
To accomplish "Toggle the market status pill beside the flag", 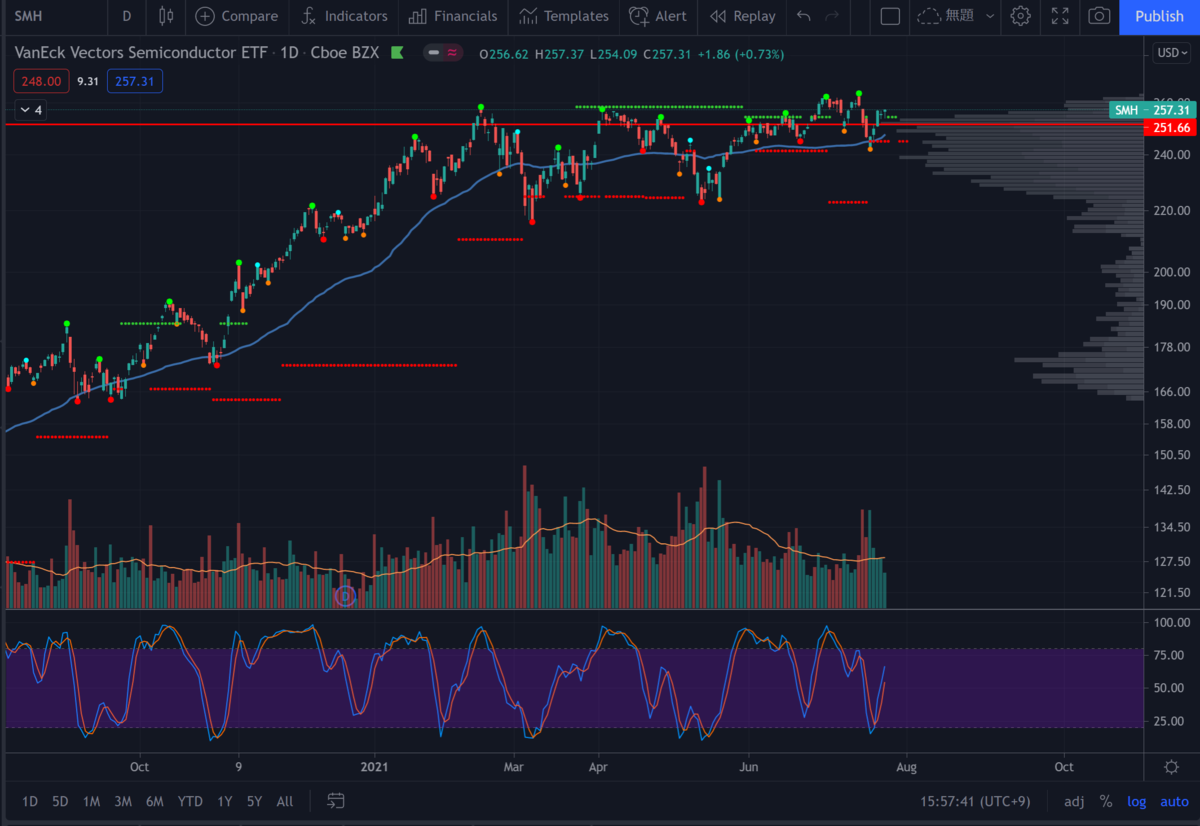I will [x=442, y=53].
